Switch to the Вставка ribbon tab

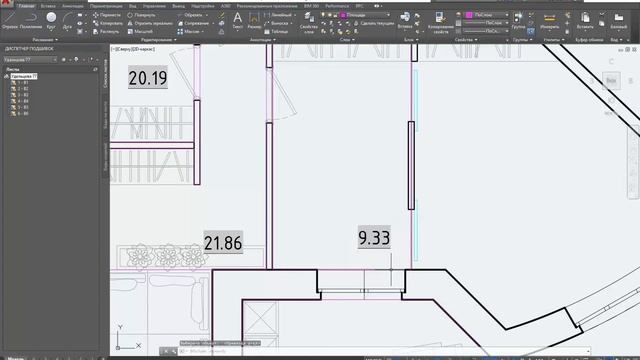click(x=48, y=6)
